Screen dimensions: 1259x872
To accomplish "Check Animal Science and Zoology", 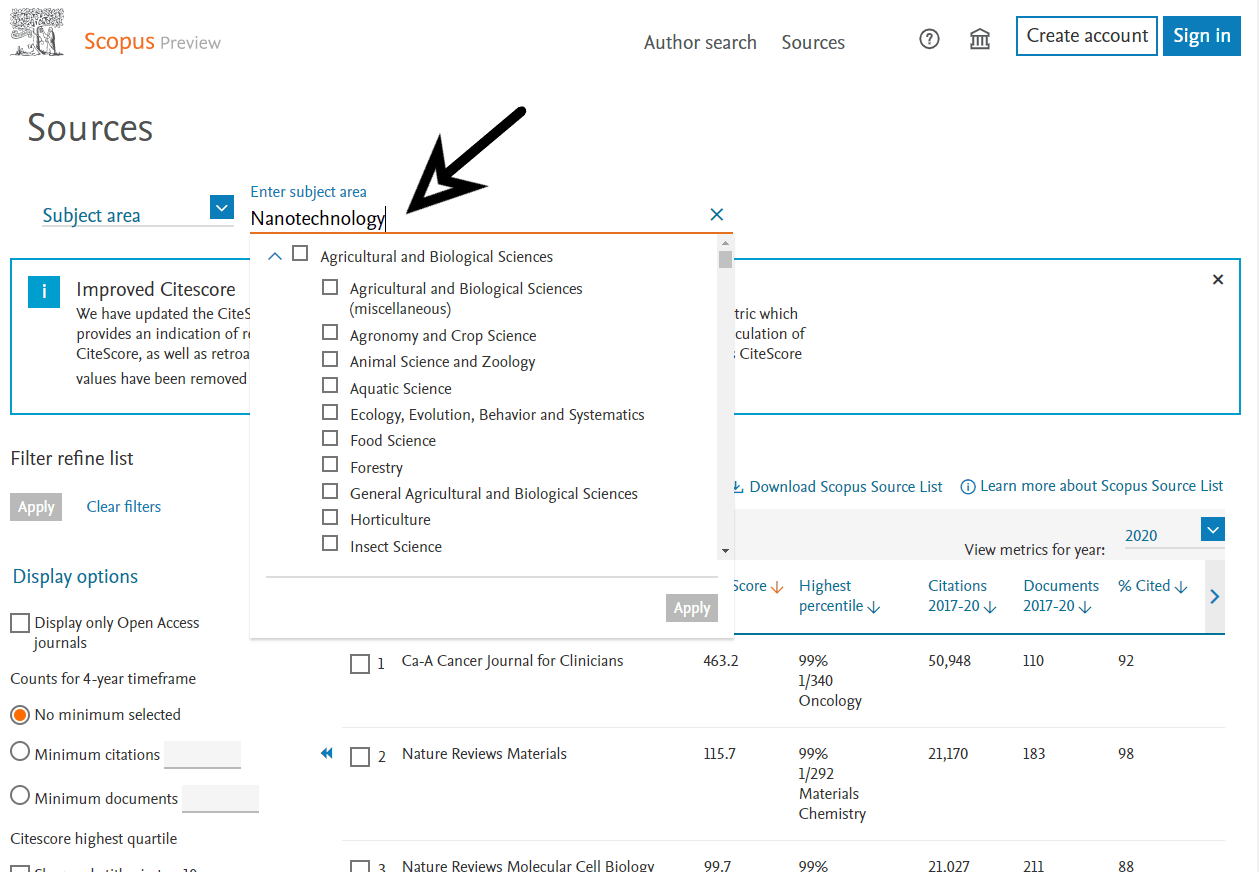I will [x=330, y=359].
